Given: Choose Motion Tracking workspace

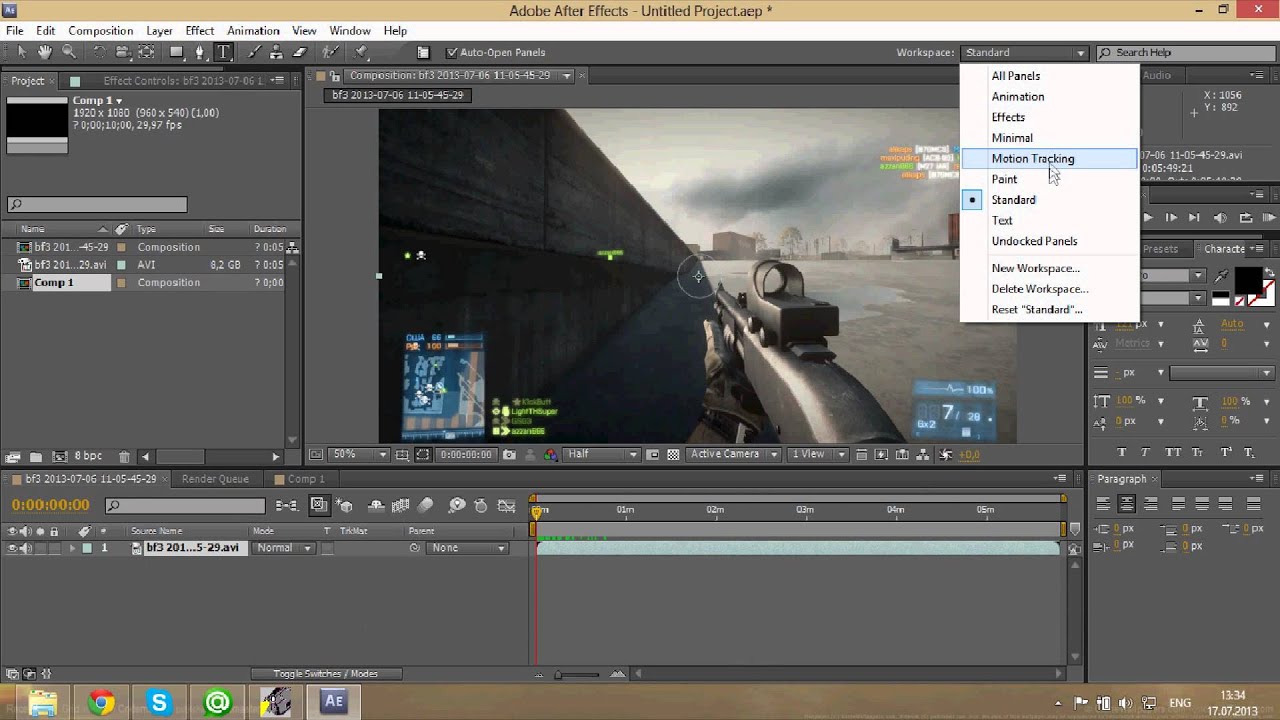Looking at the screenshot, I should point(1049,158).
